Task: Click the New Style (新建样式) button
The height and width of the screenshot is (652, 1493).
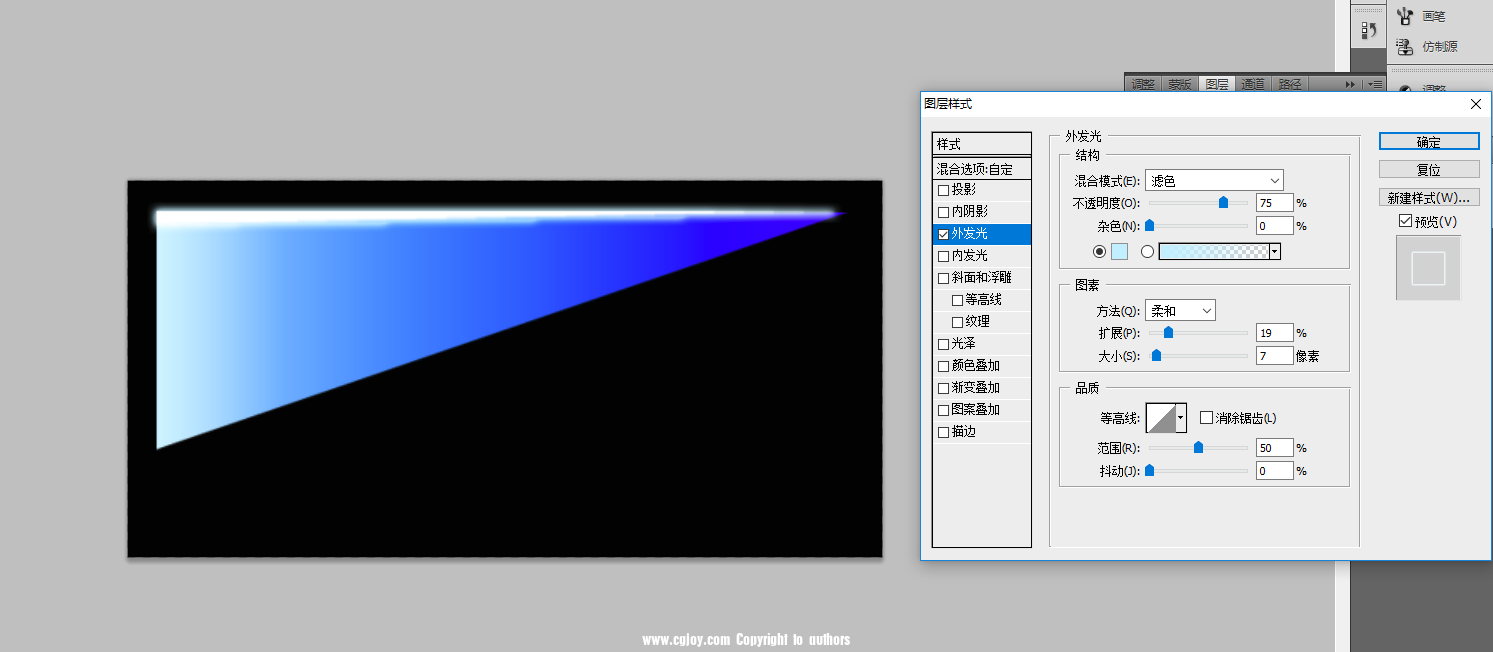Action: pos(1429,197)
